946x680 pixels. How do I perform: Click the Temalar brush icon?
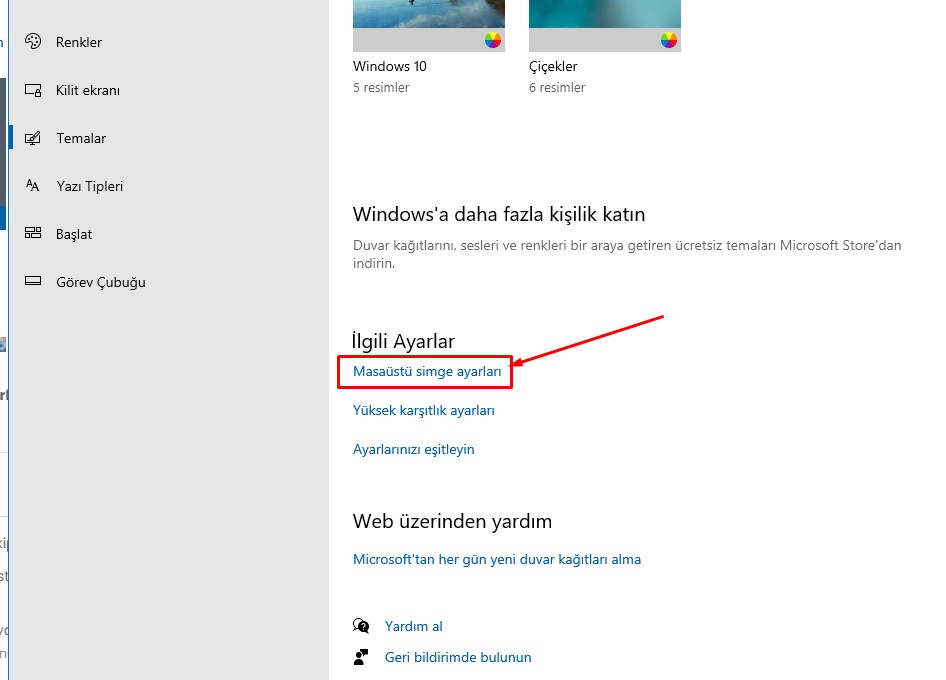[x=33, y=138]
